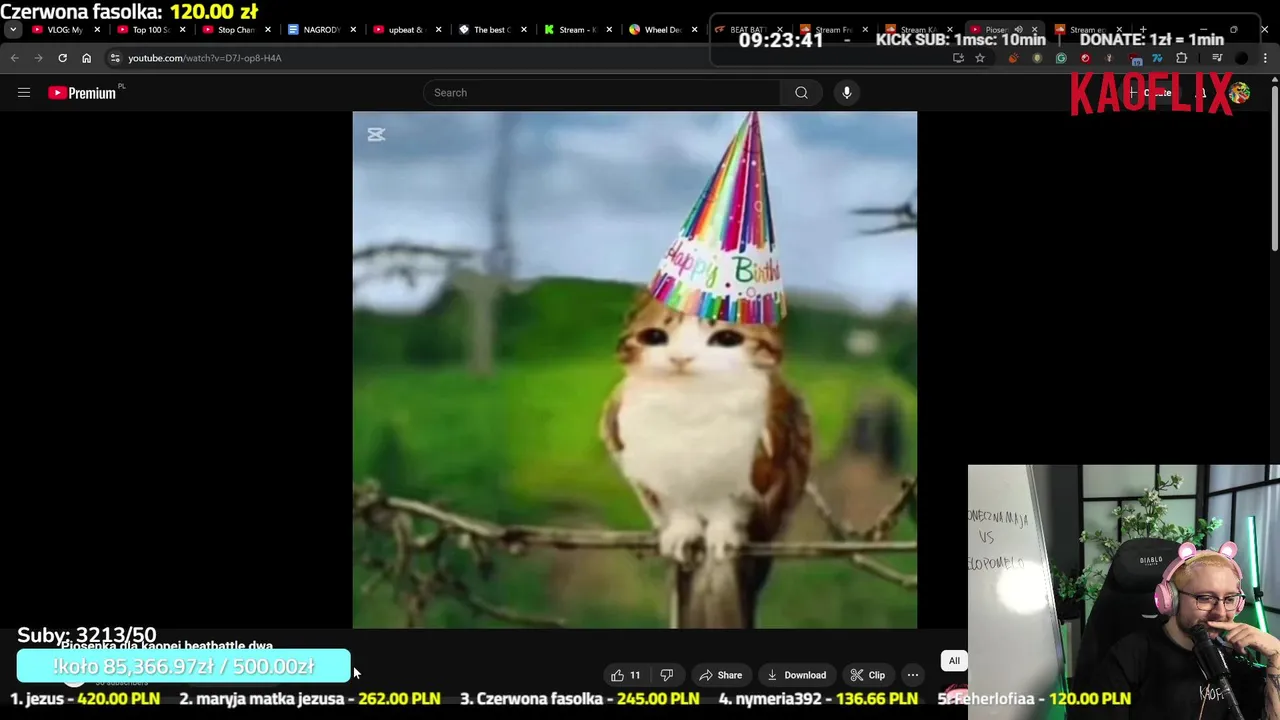Like the video with thumbs up
Viewport: 1280px width, 720px height.
pos(626,675)
